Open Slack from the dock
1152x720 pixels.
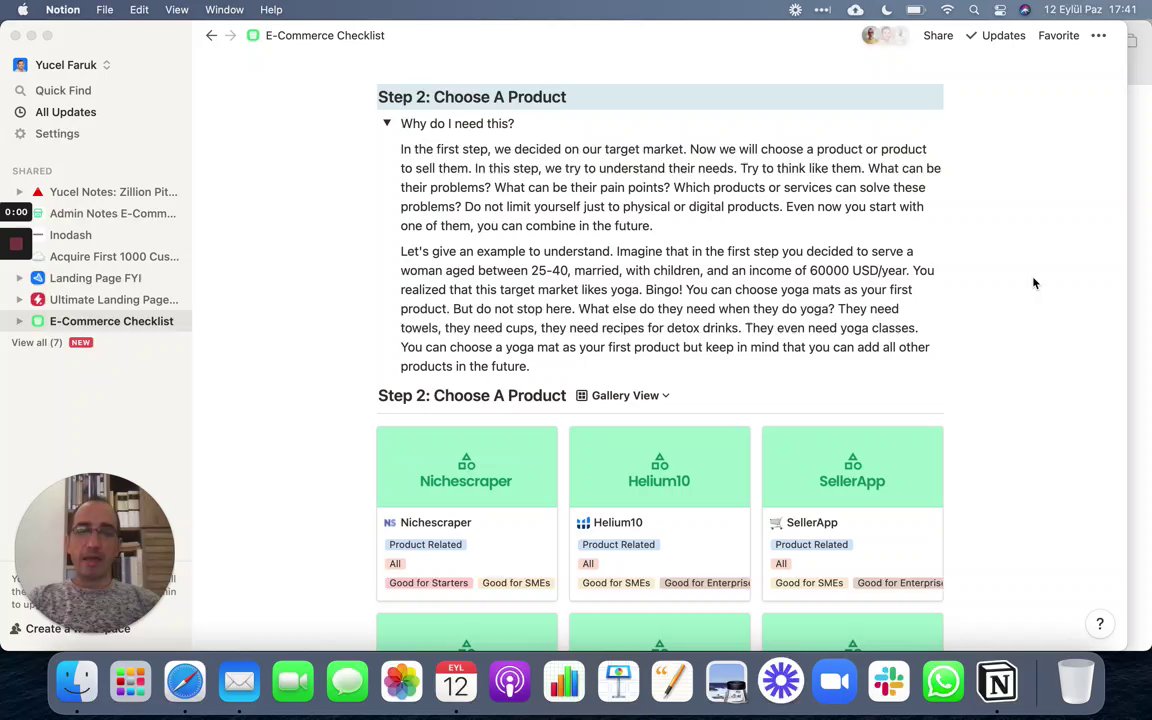889,682
